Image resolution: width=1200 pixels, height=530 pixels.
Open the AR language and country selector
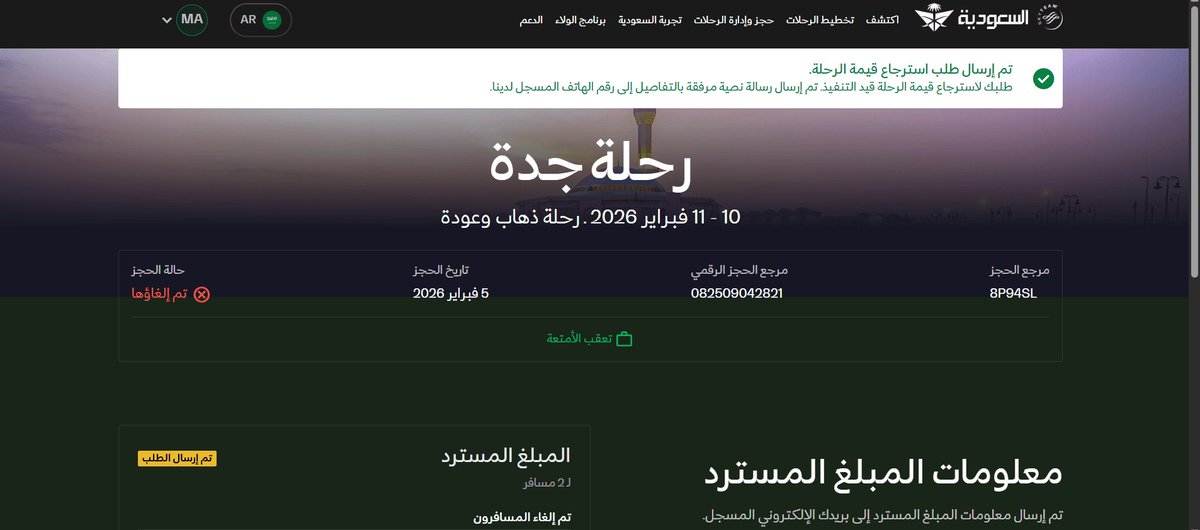tap(260, 20)
